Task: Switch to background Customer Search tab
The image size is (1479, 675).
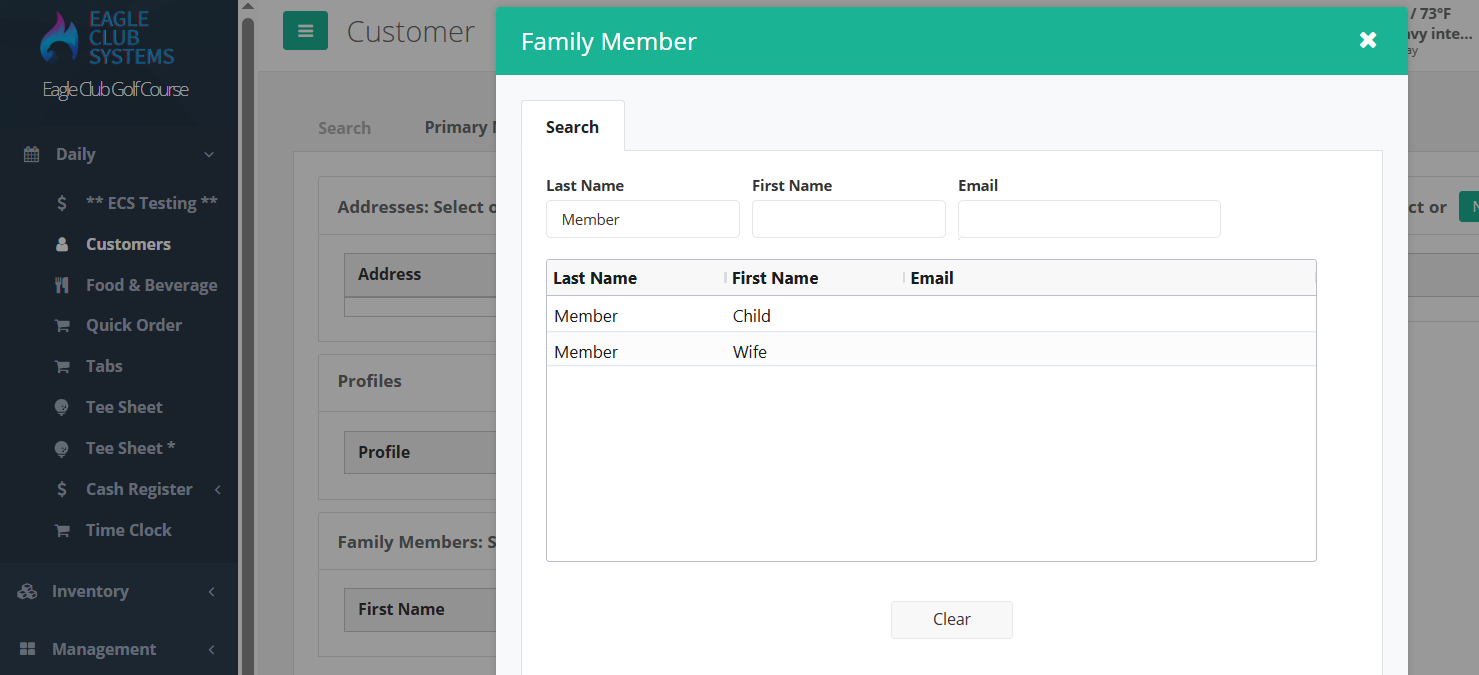Action: pos(344,128)
